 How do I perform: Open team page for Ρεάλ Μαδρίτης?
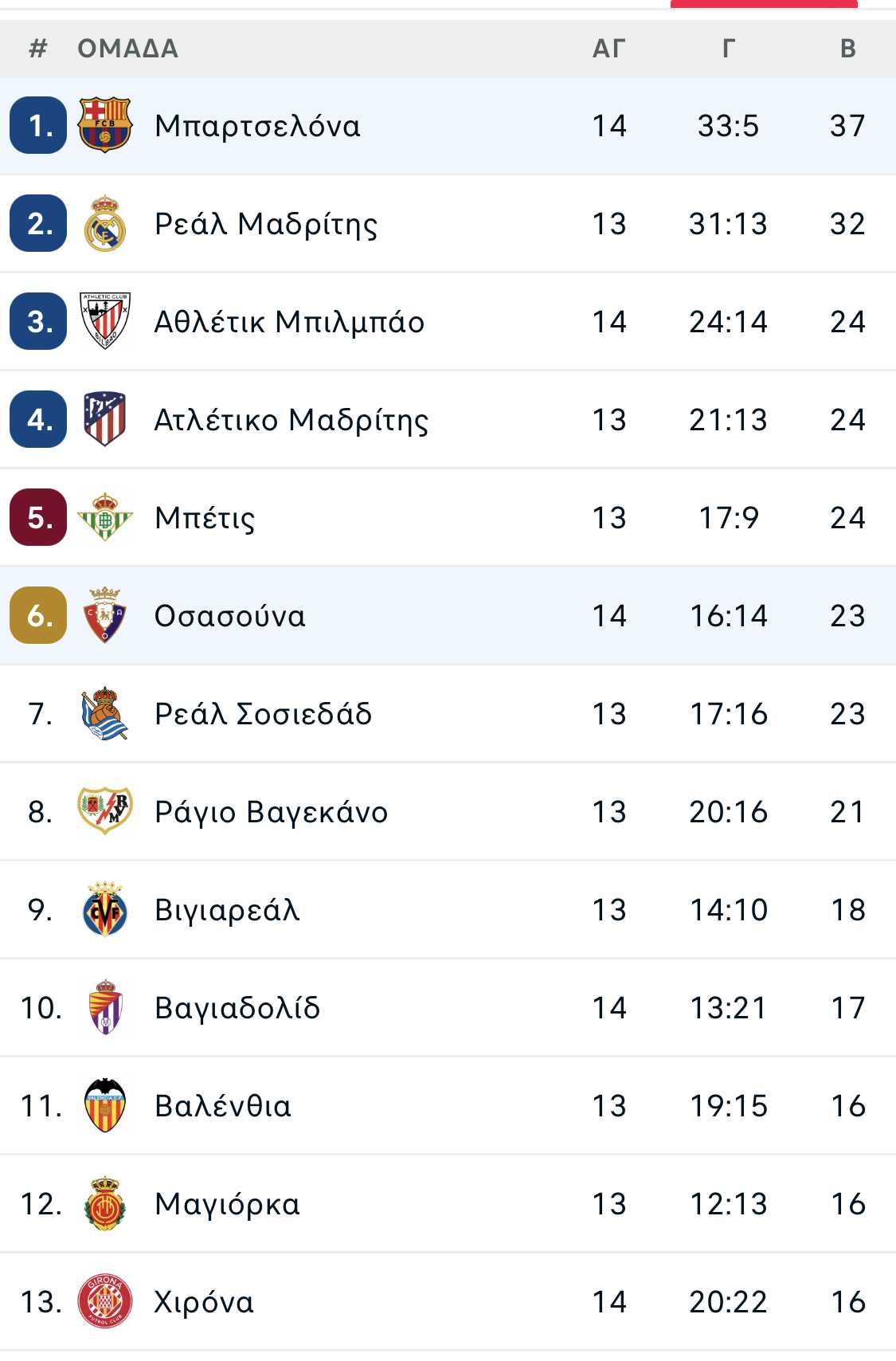coord(266,224)
